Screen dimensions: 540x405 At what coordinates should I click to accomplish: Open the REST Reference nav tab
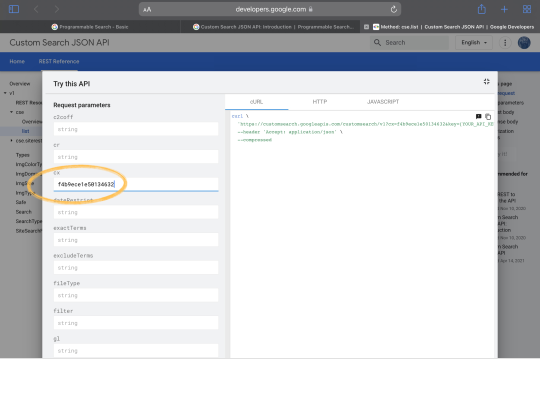[59, 62]
